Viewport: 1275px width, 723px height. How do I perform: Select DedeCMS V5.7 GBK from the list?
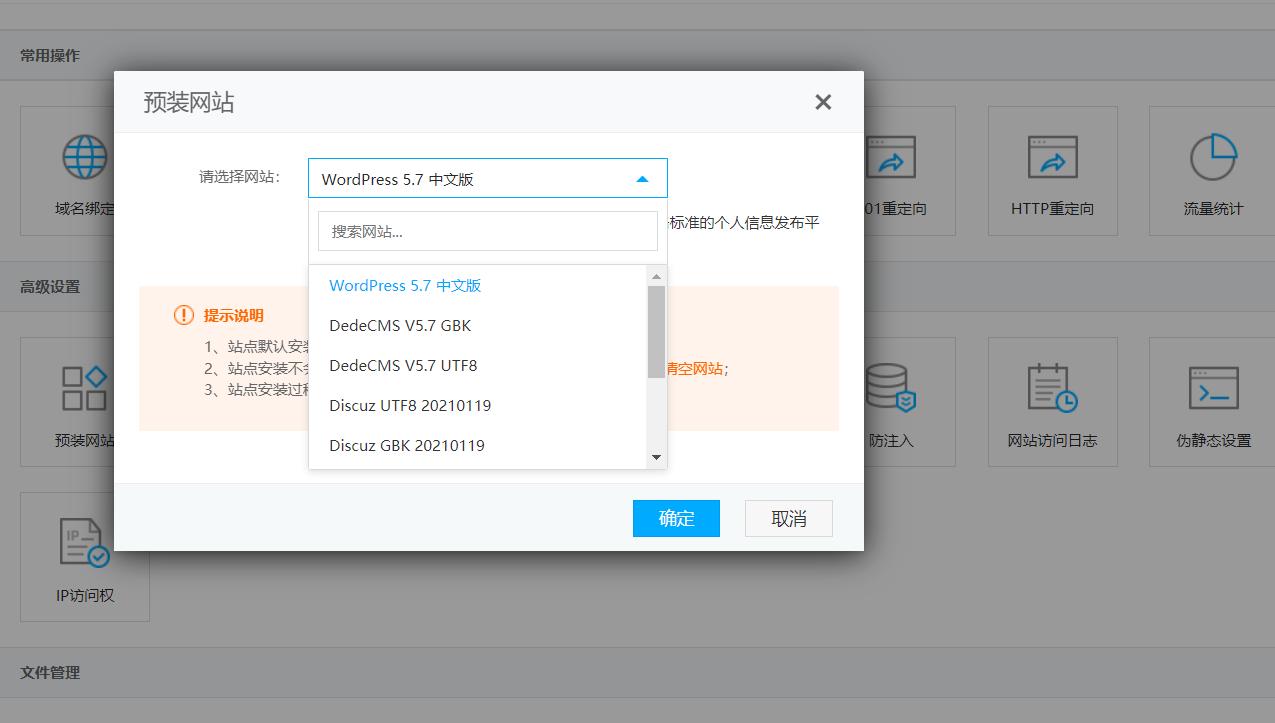pyautogui.click(x=400, y=325)
